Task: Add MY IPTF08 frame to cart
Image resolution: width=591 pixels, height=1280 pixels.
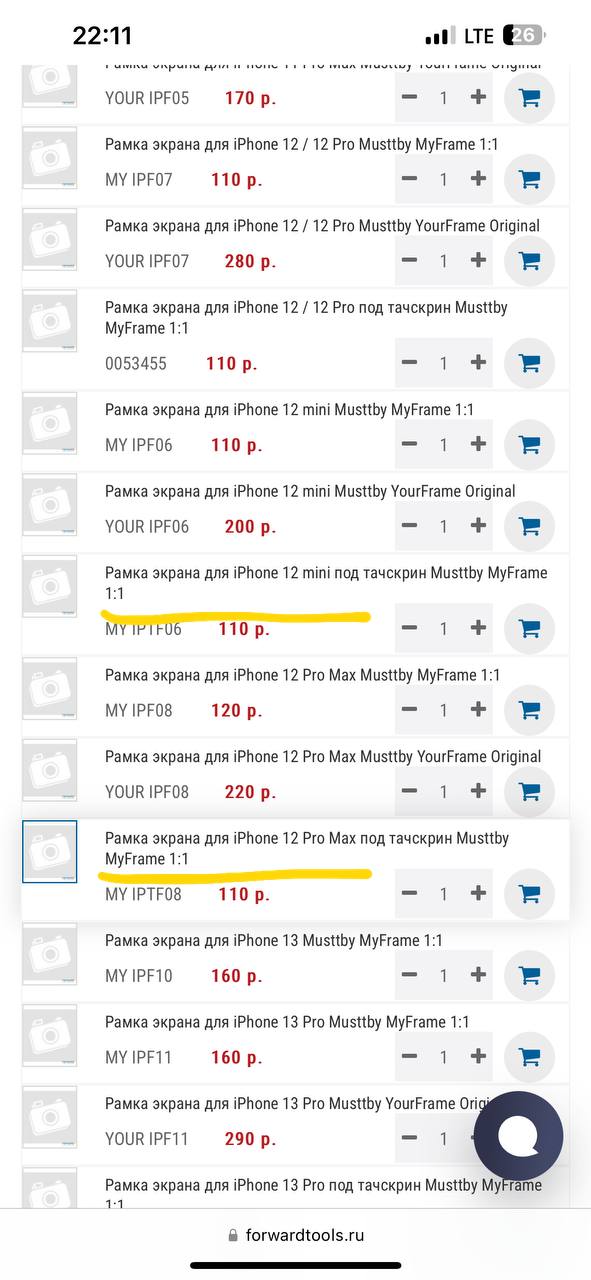Action: (x=529, y=894)
